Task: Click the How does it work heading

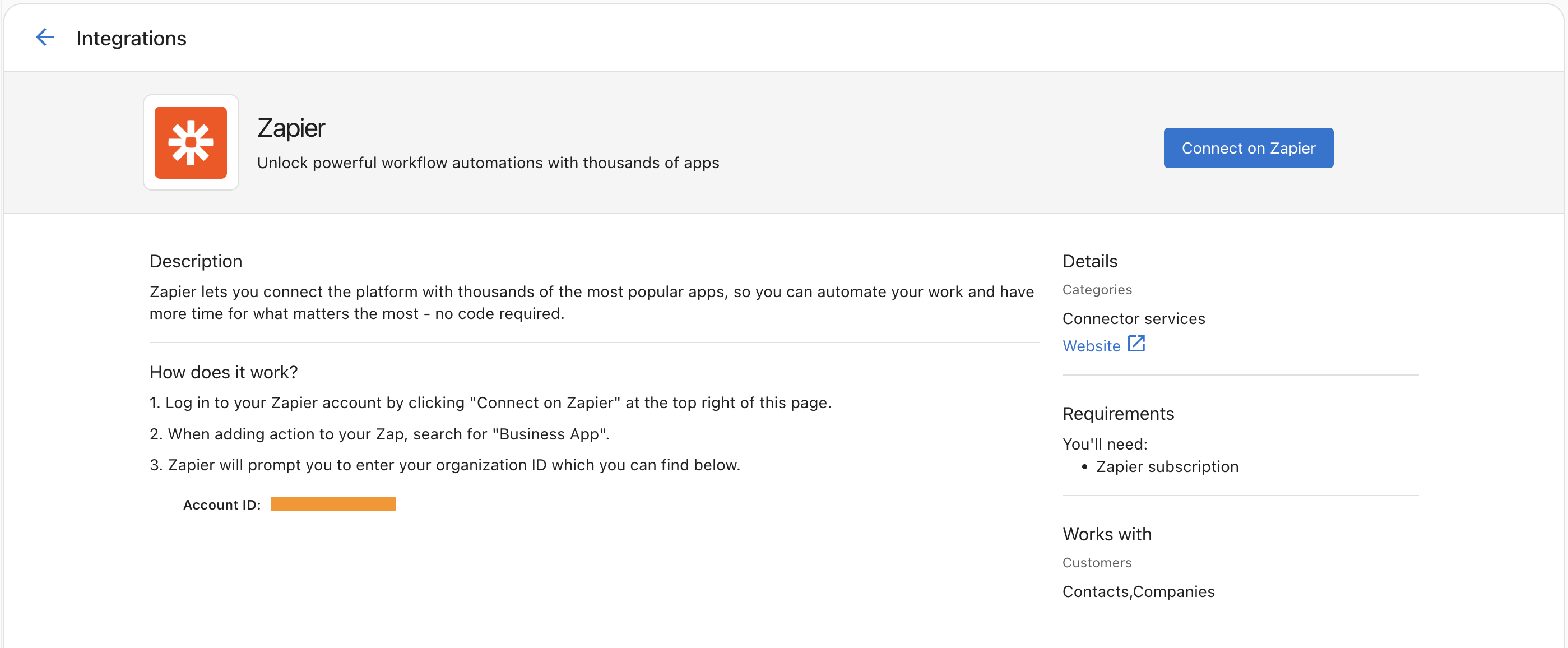Action: pyautogui.click(x=224, y=372)
